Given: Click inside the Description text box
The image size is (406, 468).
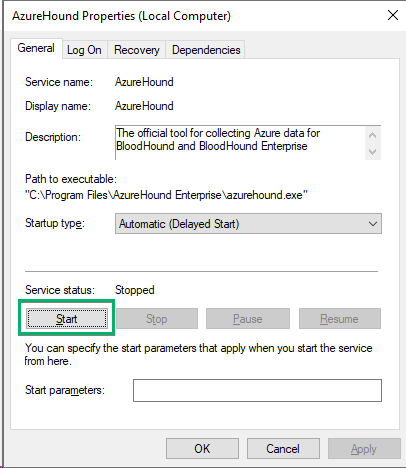Looking at the screenshot, I should tap(240, 143).
